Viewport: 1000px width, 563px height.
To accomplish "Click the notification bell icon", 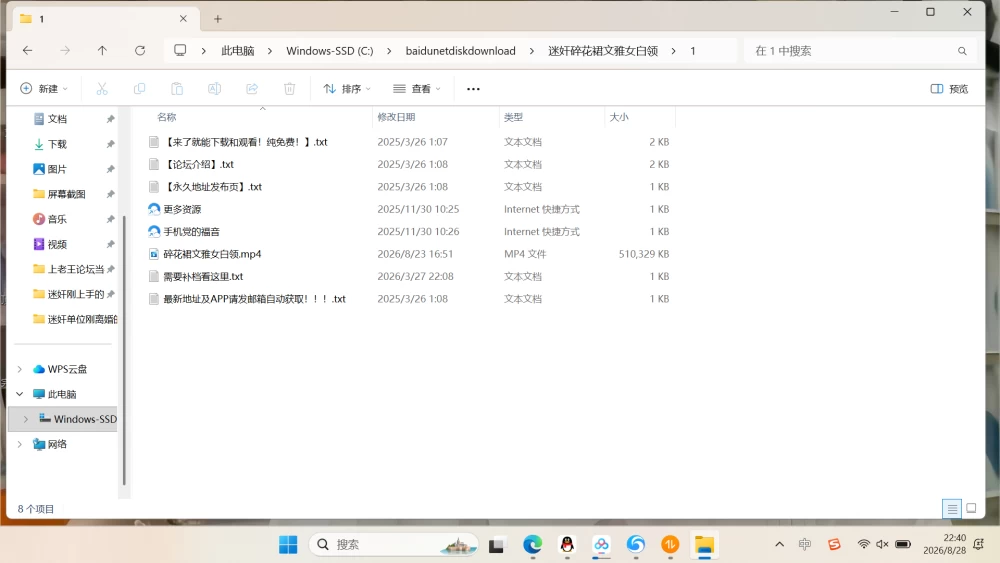I will (978, 544).
